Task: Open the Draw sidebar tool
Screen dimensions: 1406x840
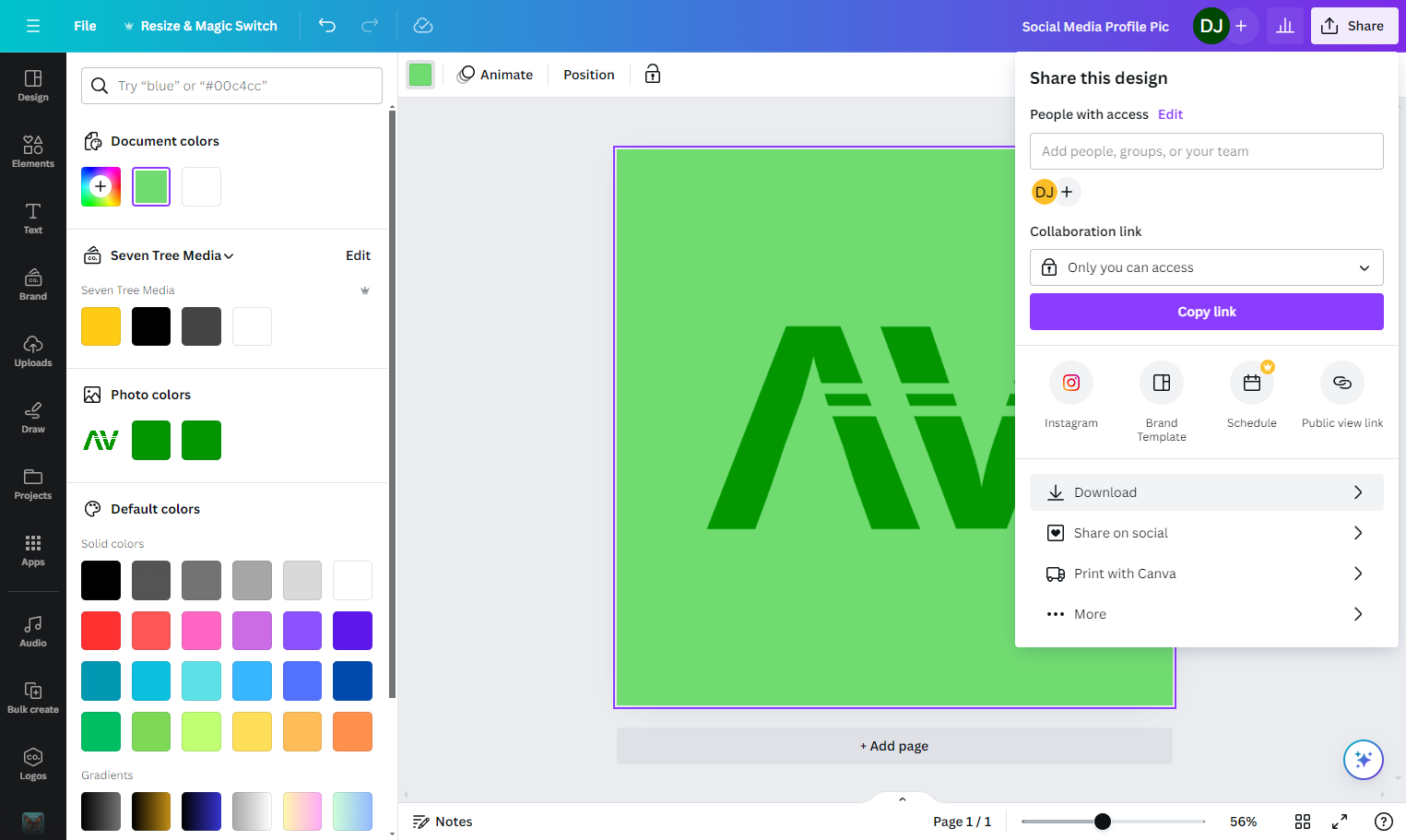Action: pos(33,417)
